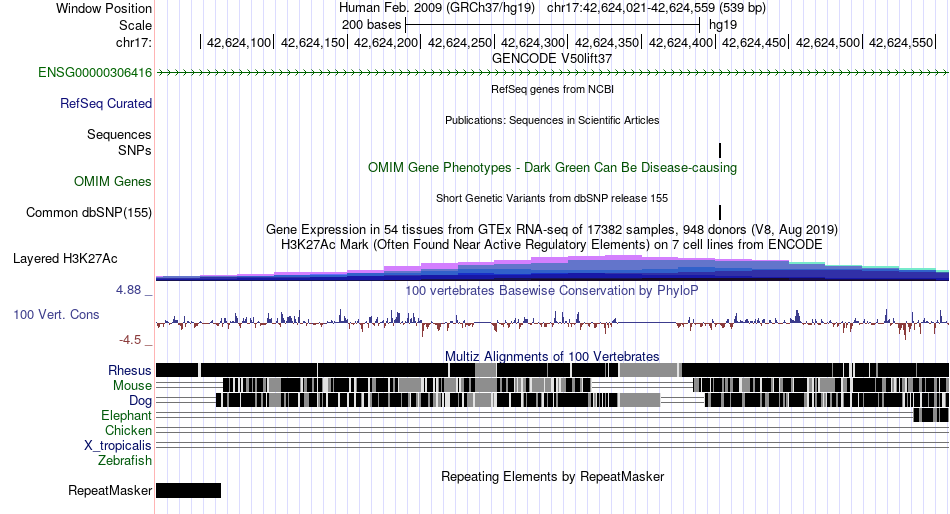Click the -4.5 PhyloP lower scale value
This screenshot has height=514, width=950.
pos(130,340)
